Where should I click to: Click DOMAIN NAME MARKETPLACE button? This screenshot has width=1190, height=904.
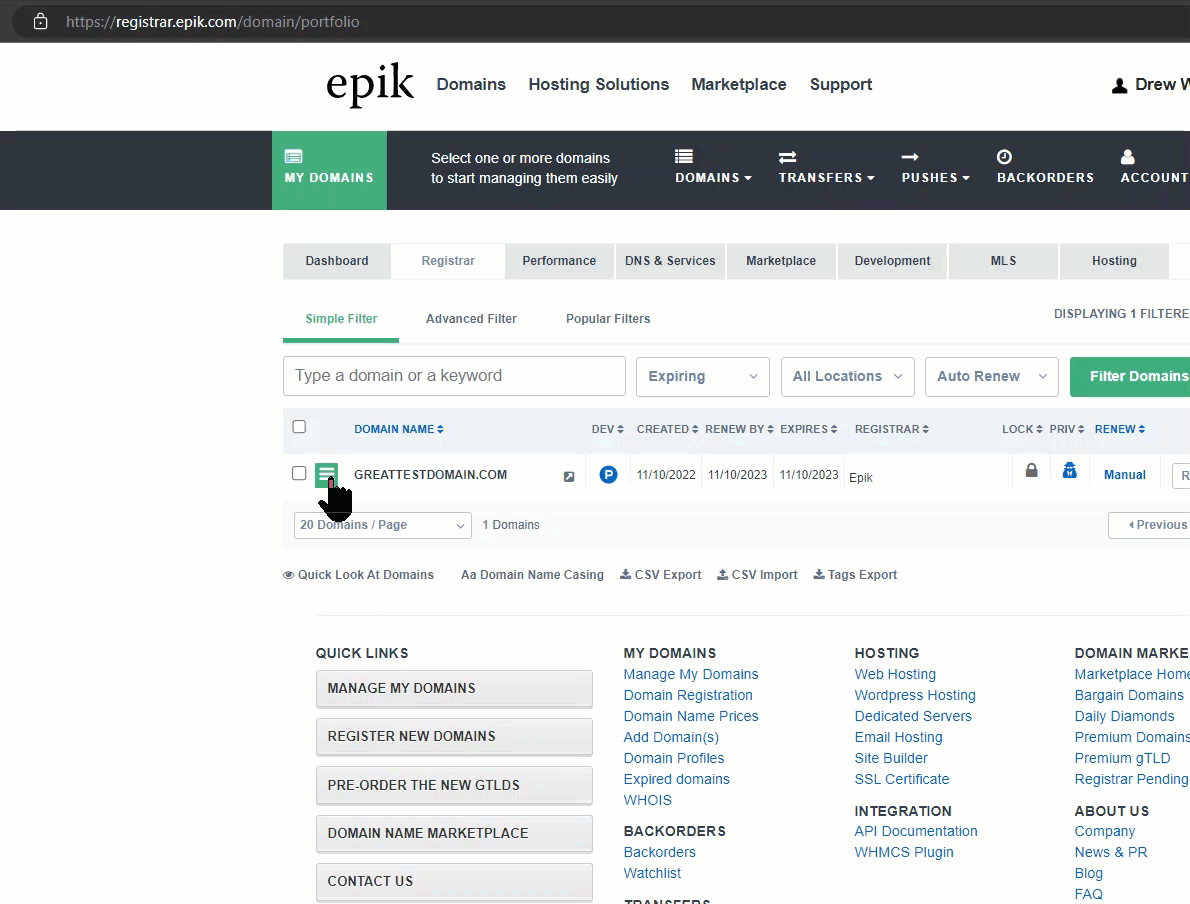pyautogui.click(x=454, y=833)
